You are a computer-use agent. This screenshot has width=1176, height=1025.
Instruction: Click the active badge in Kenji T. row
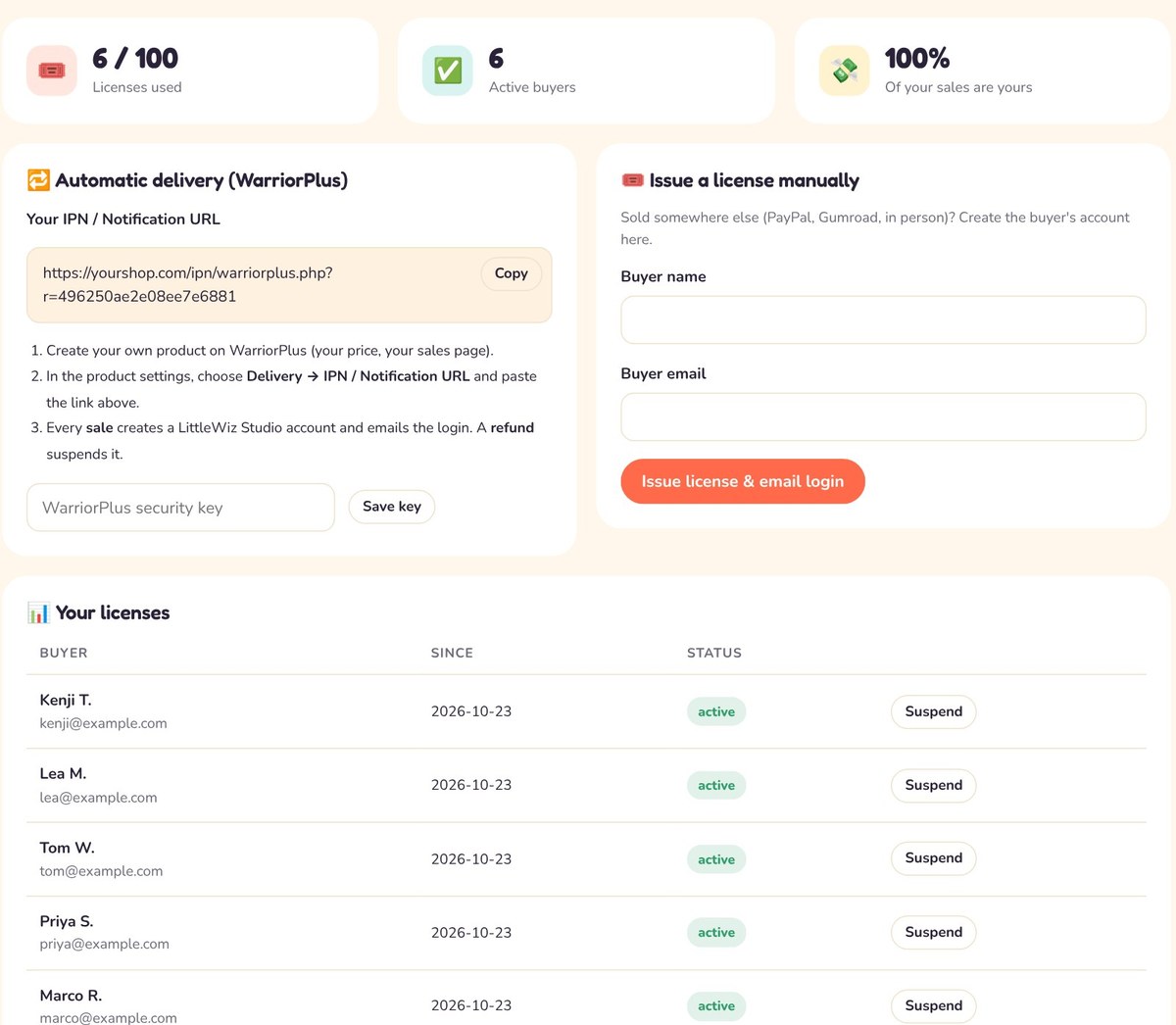tap(716, 711)
